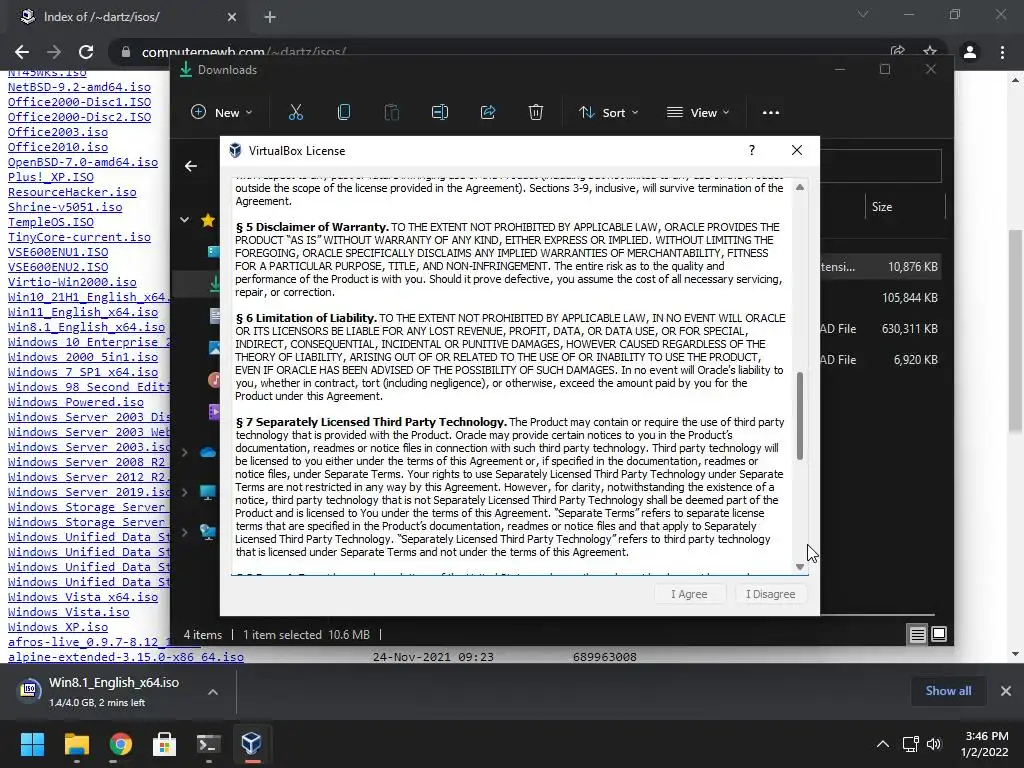Expand the This PC tree node
The width and height of the screenshot is (1024, 768).
[185, 492]
